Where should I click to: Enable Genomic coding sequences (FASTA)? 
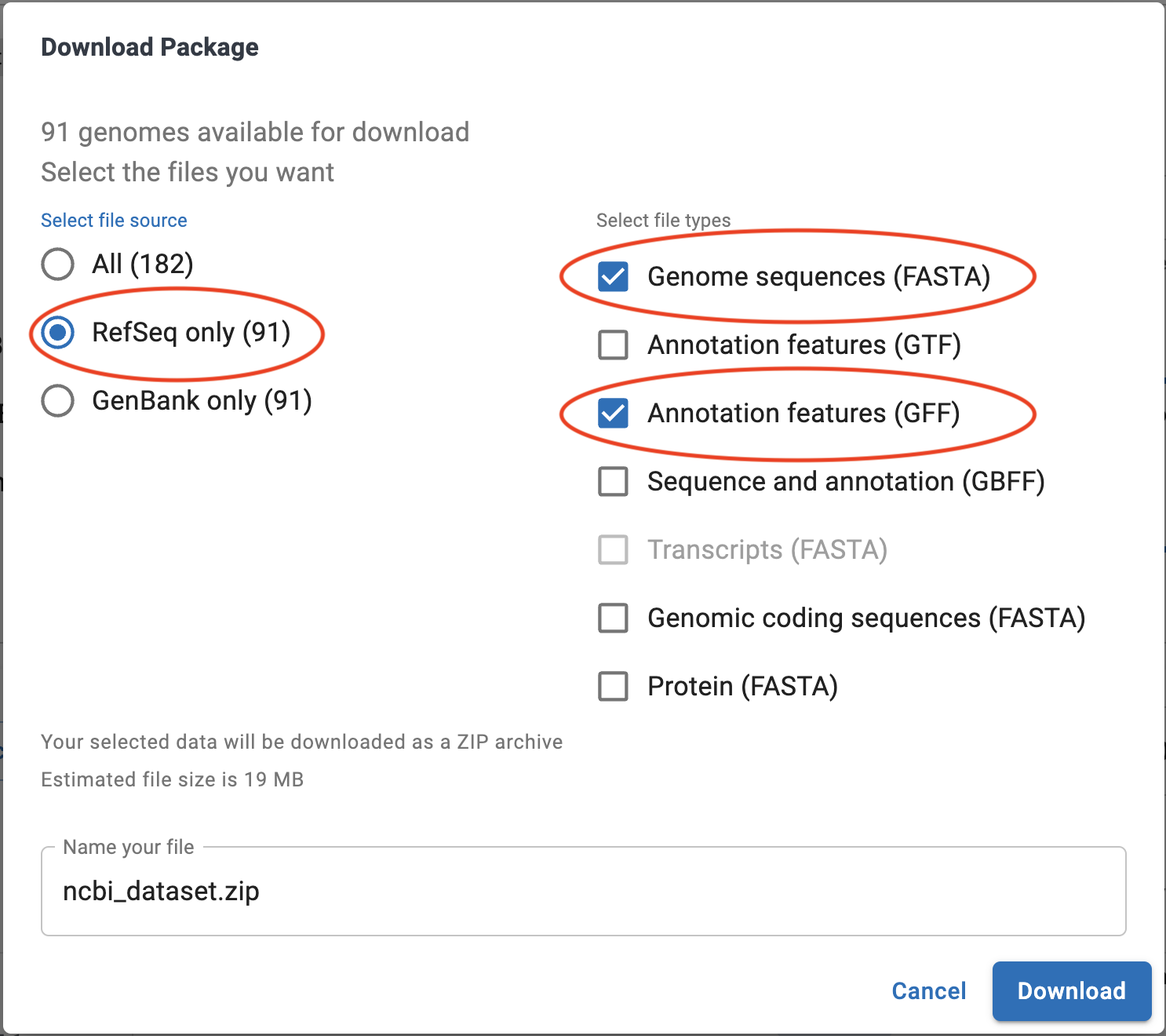pyautogui.click(x=613, y=618)
